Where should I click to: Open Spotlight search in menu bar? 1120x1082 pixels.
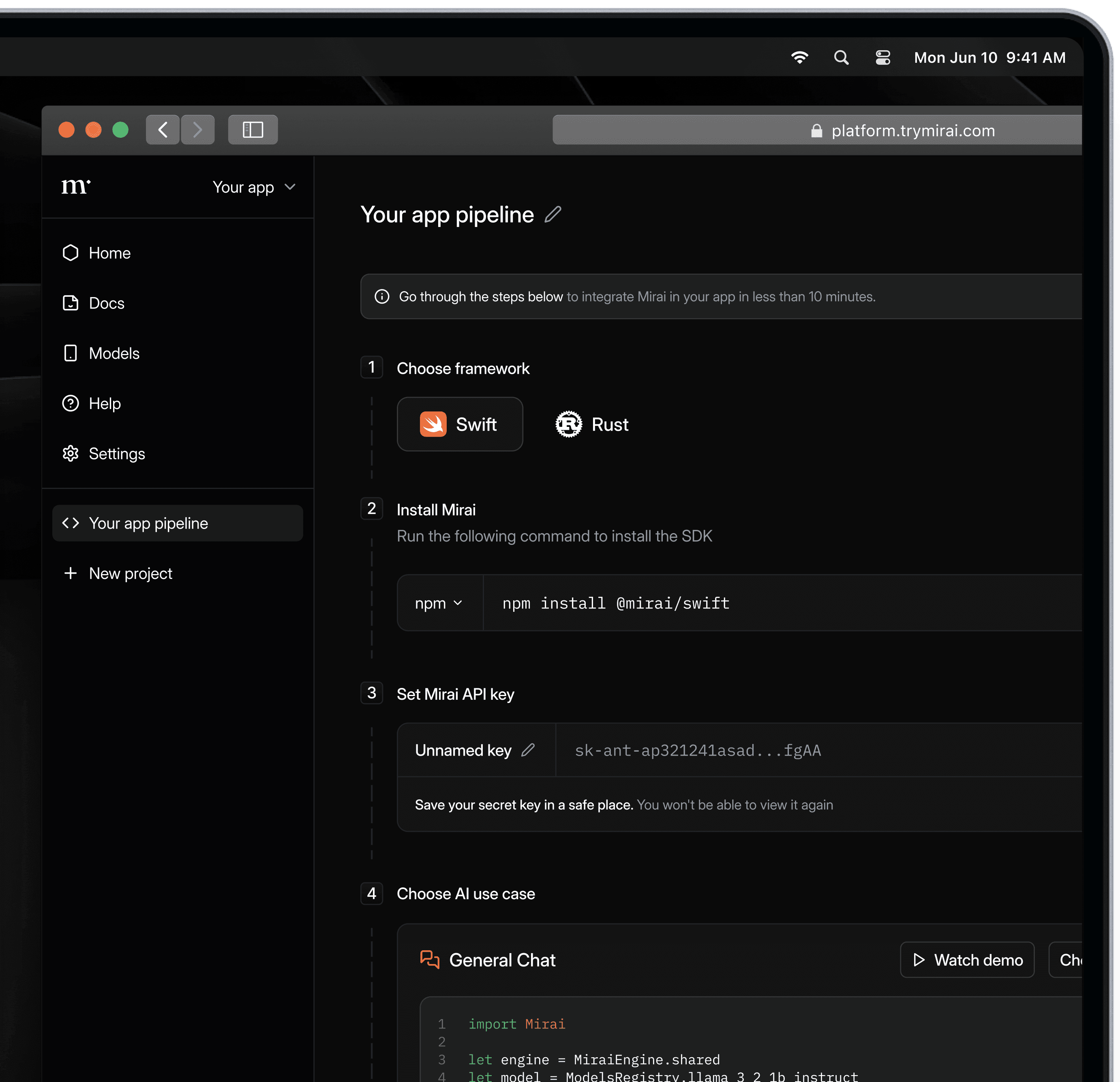[841, 58]
